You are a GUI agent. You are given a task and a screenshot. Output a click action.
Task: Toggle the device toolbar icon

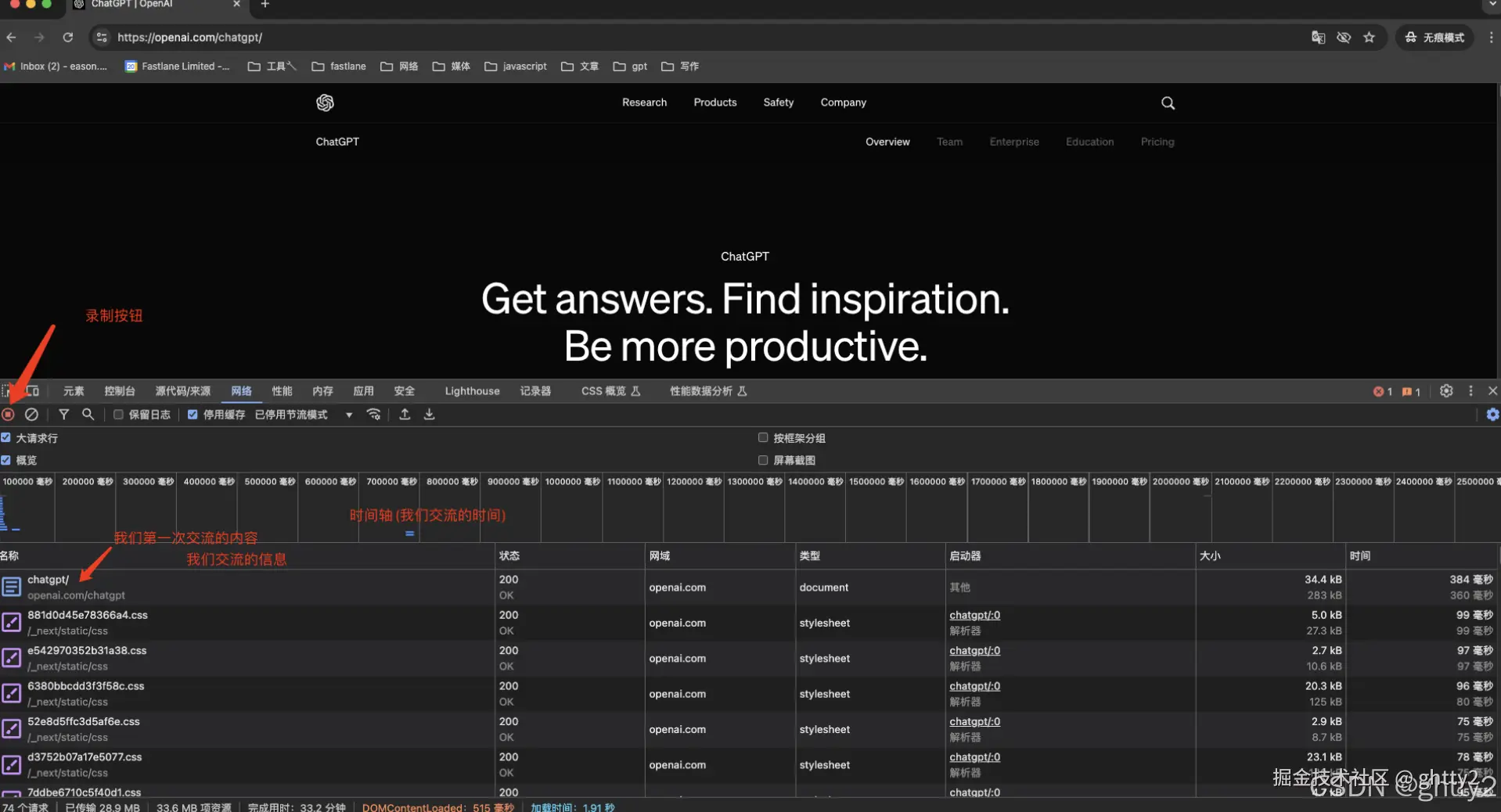pos(33,391)
